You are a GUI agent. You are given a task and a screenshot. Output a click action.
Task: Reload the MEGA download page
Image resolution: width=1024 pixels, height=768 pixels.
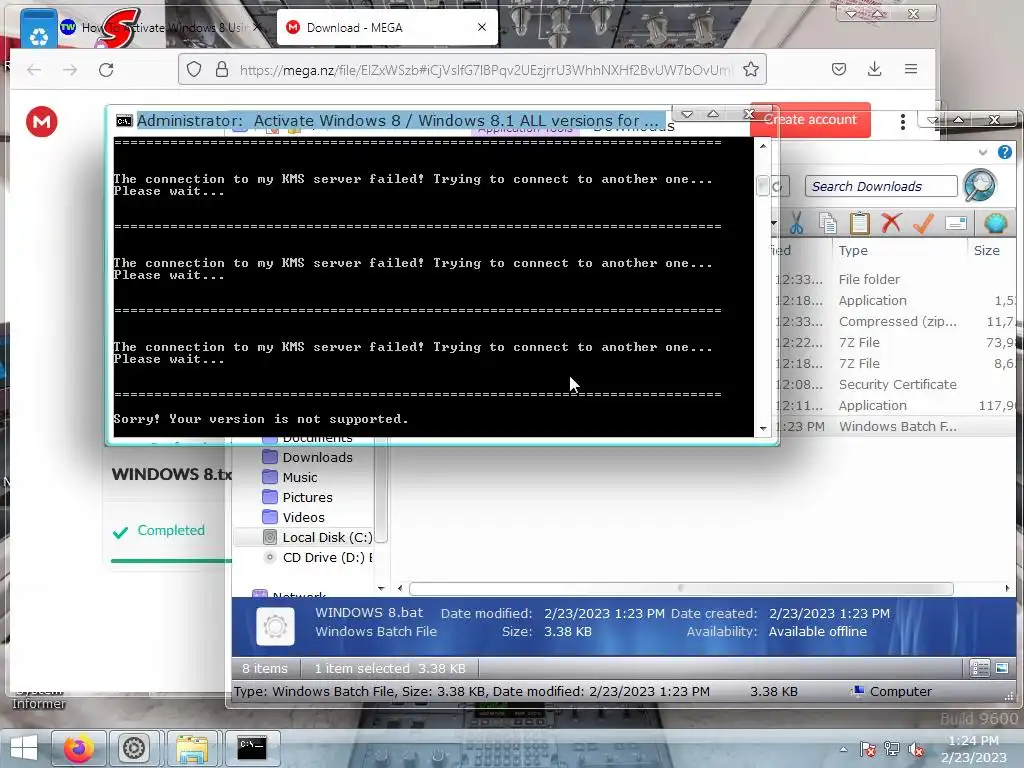coord(106,69)
